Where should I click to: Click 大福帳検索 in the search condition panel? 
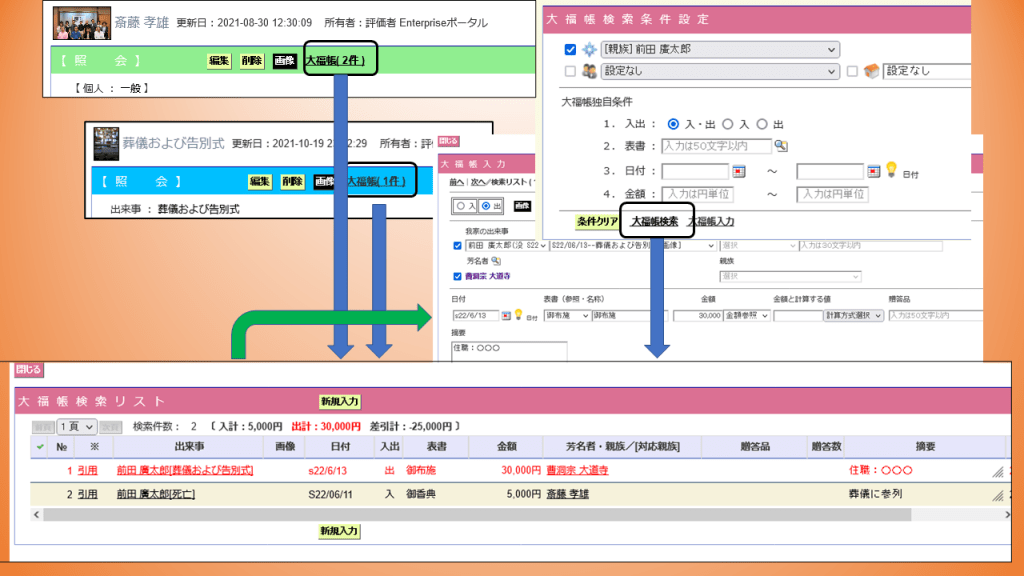click(x=654, y=221)
